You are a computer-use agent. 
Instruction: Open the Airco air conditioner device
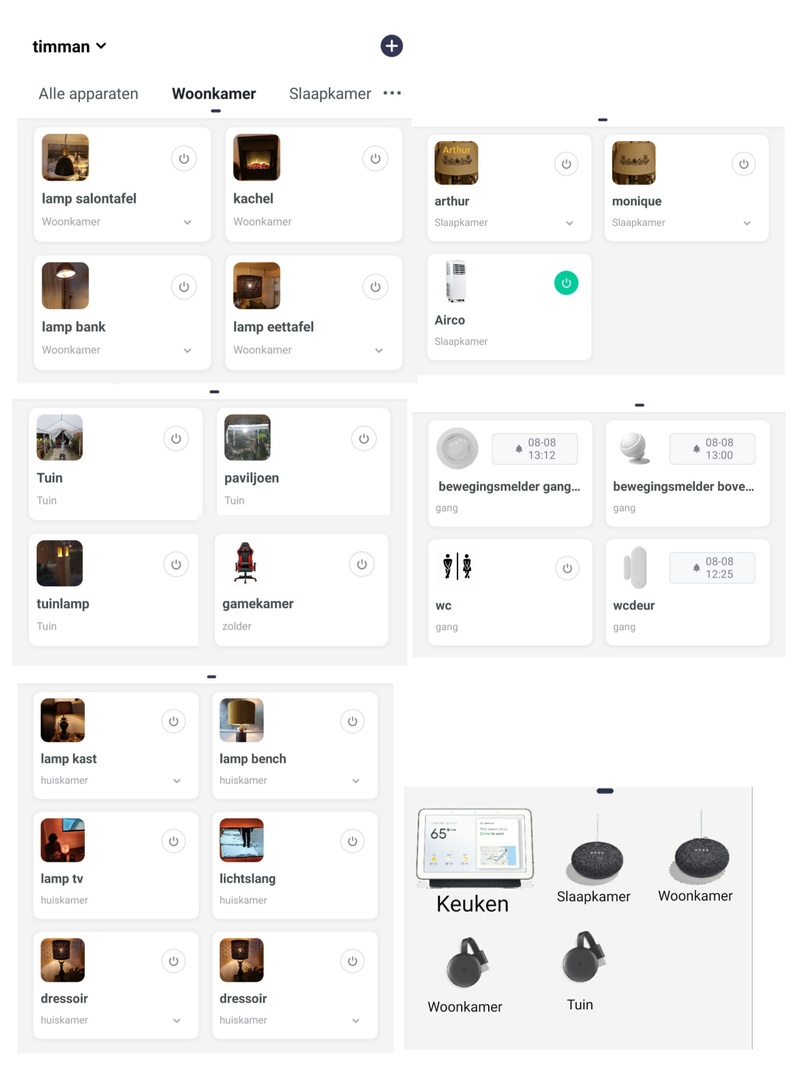click(508, 307)
